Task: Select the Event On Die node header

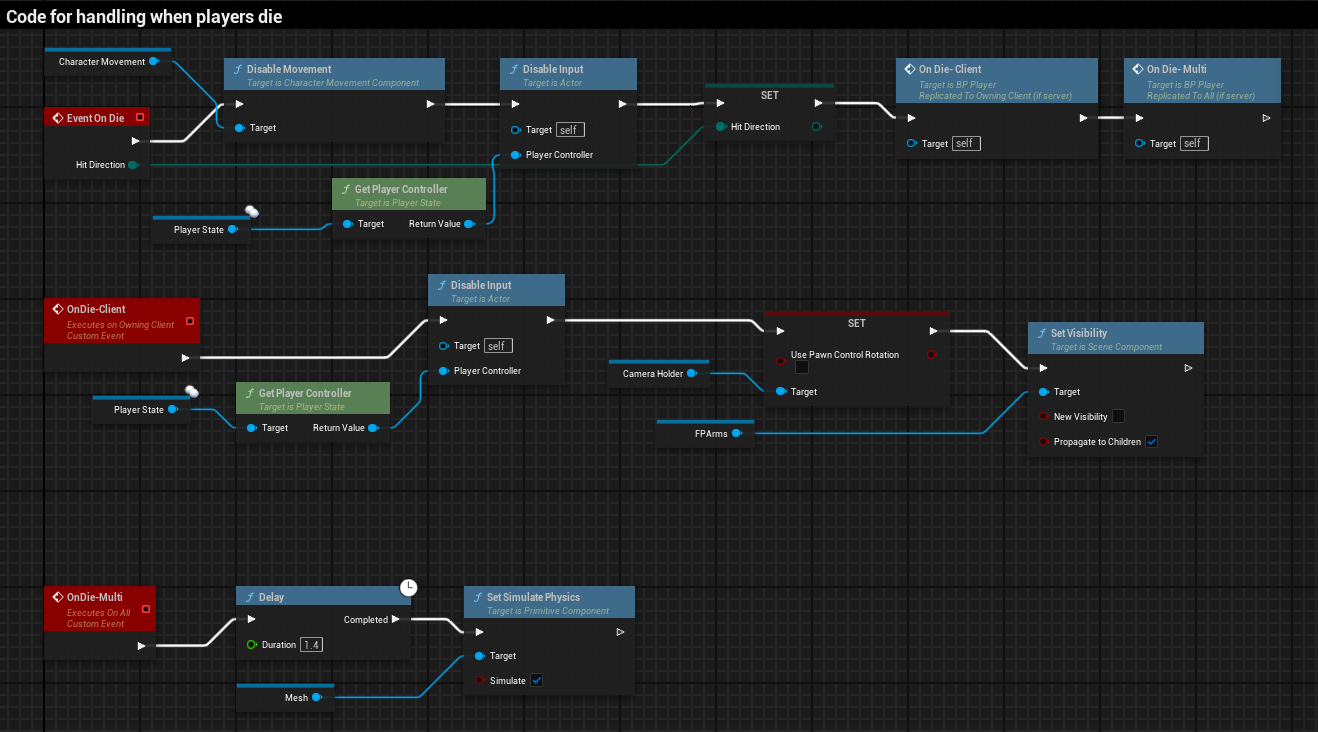Action: pyautogui.click(x=97, y=118)
